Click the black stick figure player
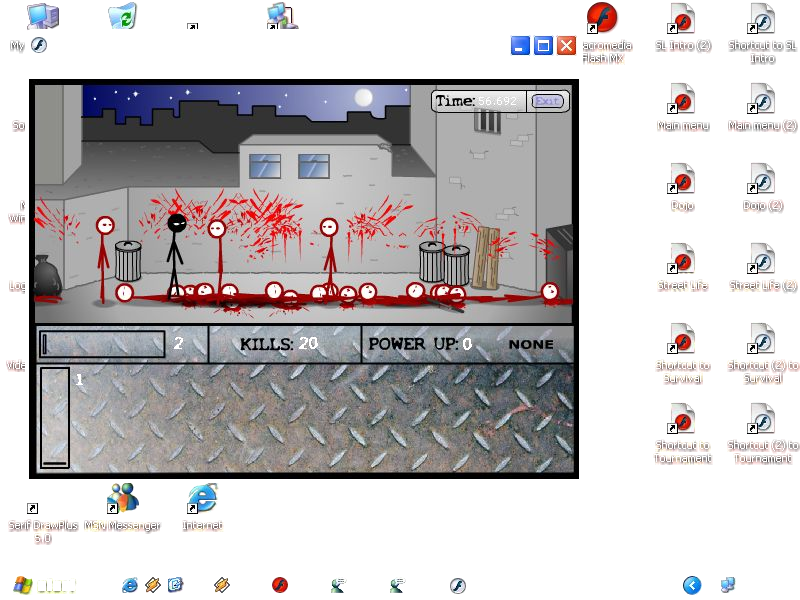This screenshot has width=800, height=600. click(176, 257)
